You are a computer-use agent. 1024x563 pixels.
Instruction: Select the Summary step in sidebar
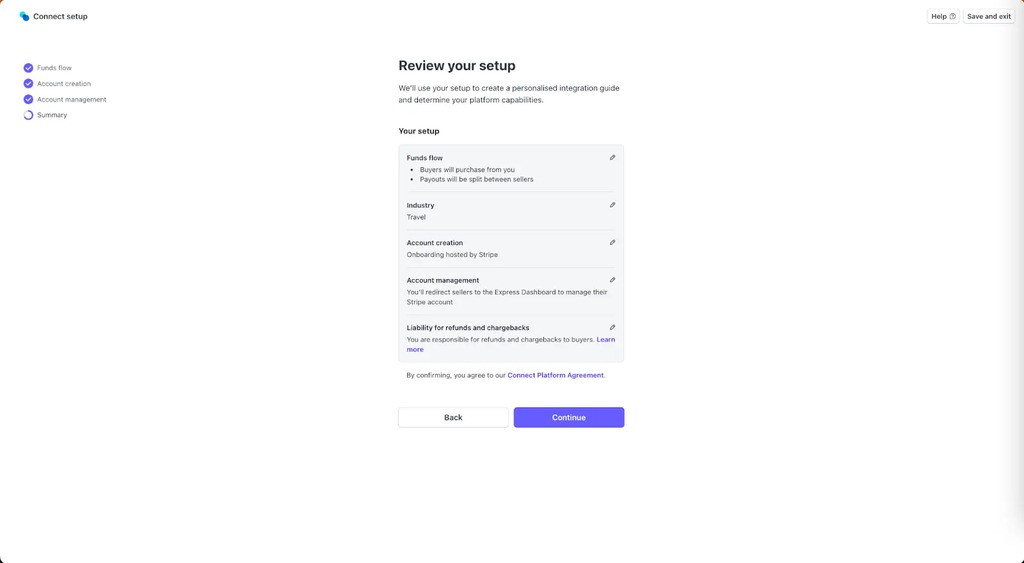coord(52,115)
